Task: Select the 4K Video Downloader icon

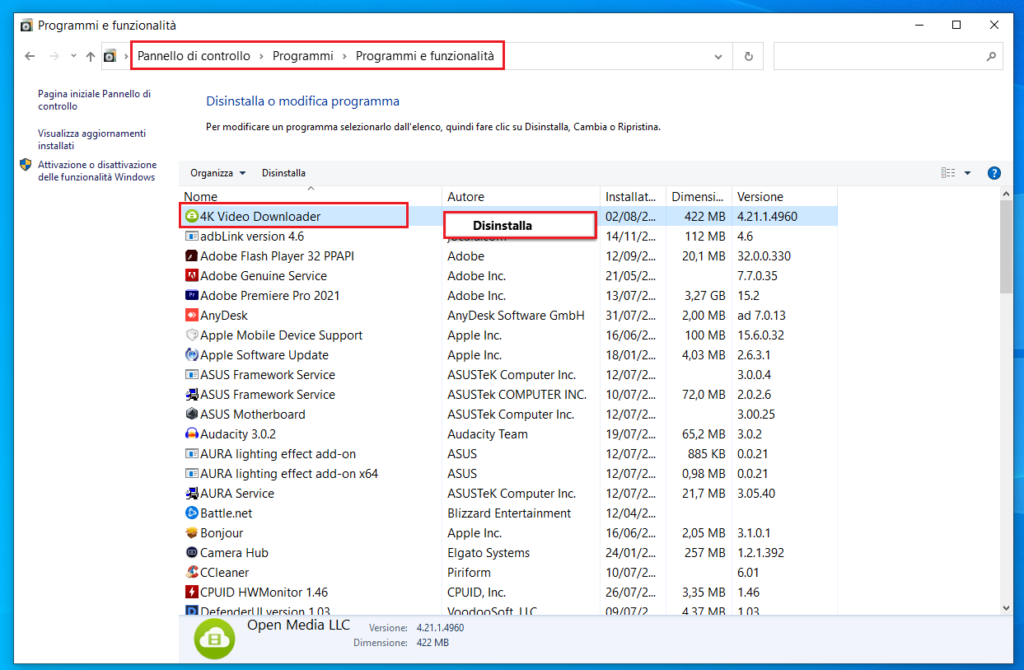Action: [192, 216]
